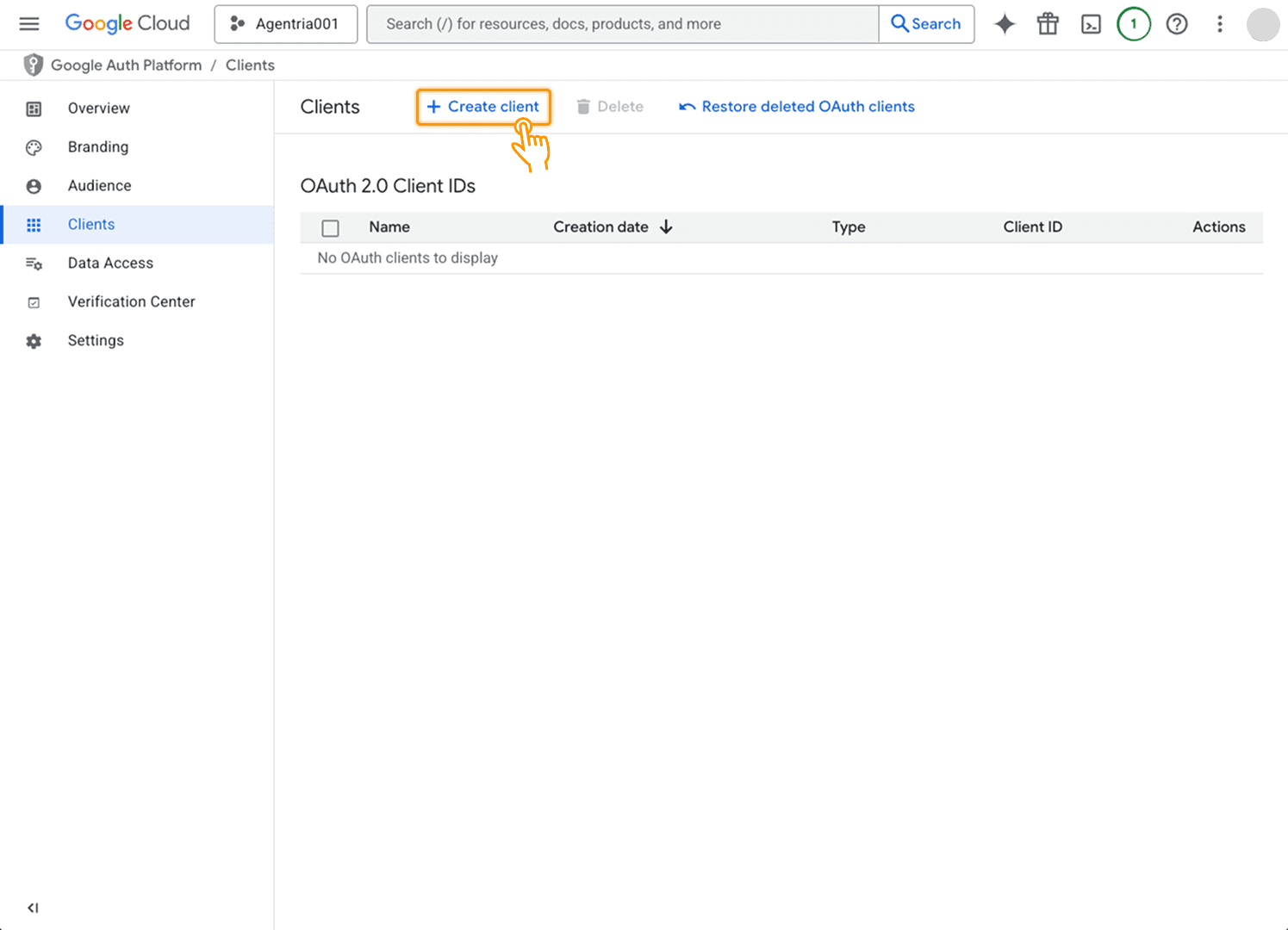This screenshot has width=1288, height=930.
Task: Open Settings in the sidebar
Action: point(137,340)
